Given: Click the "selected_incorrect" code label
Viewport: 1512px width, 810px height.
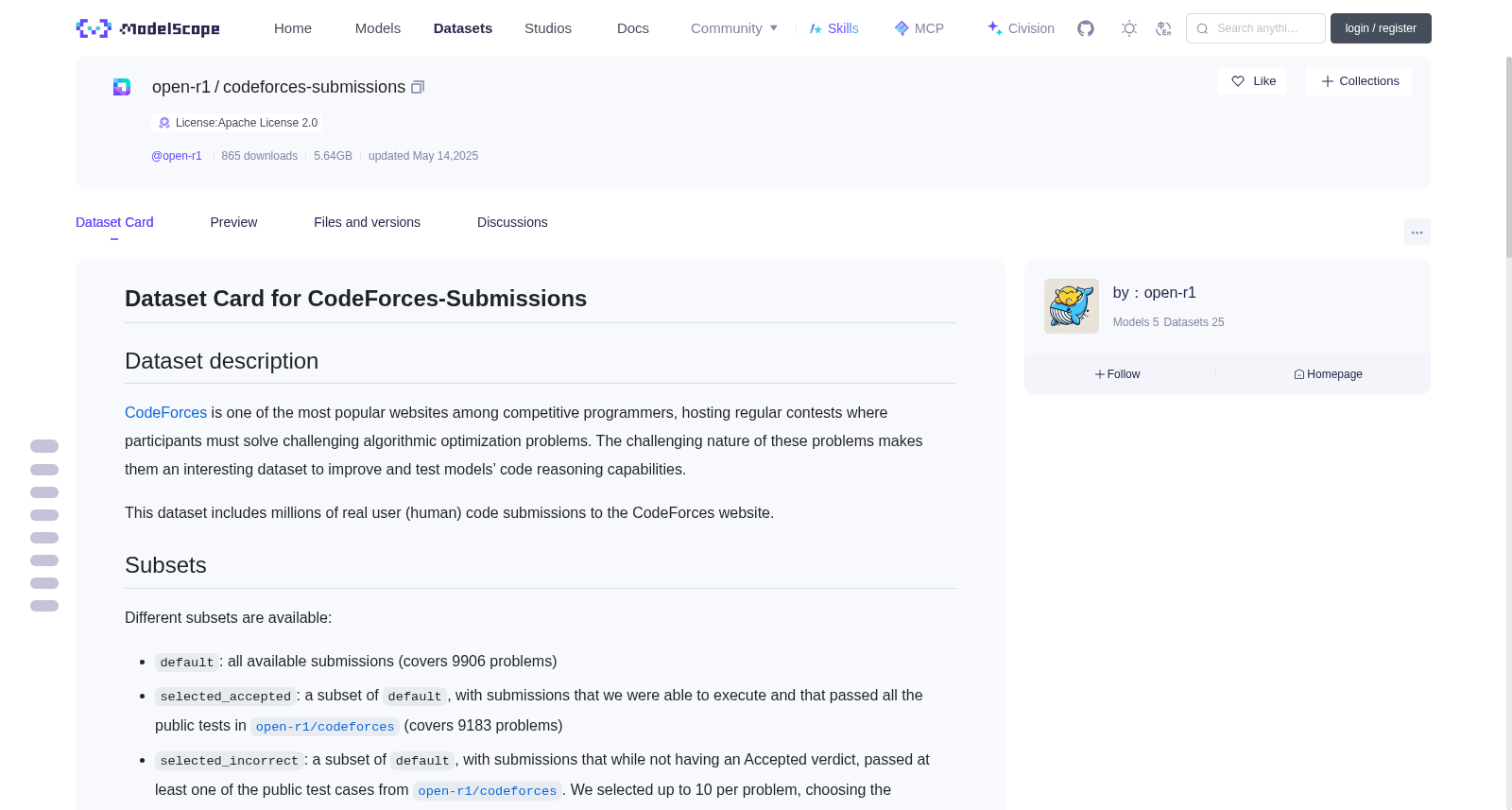Looking at the screenshot, I should click(x=230, y=760).
